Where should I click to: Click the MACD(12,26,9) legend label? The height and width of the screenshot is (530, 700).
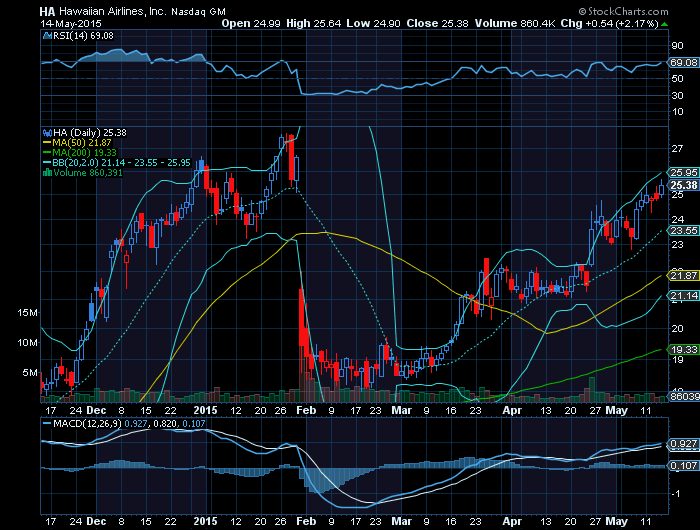coord(87,423)
